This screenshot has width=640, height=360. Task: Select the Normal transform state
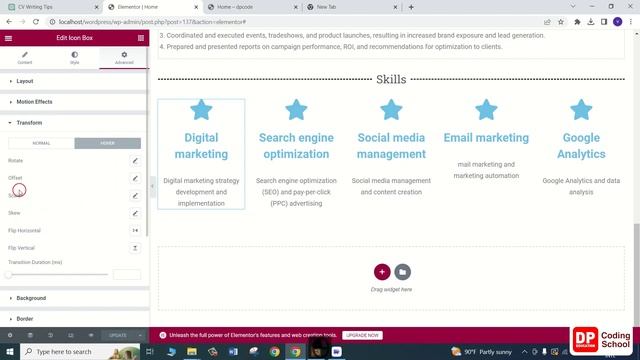point(41,143)
